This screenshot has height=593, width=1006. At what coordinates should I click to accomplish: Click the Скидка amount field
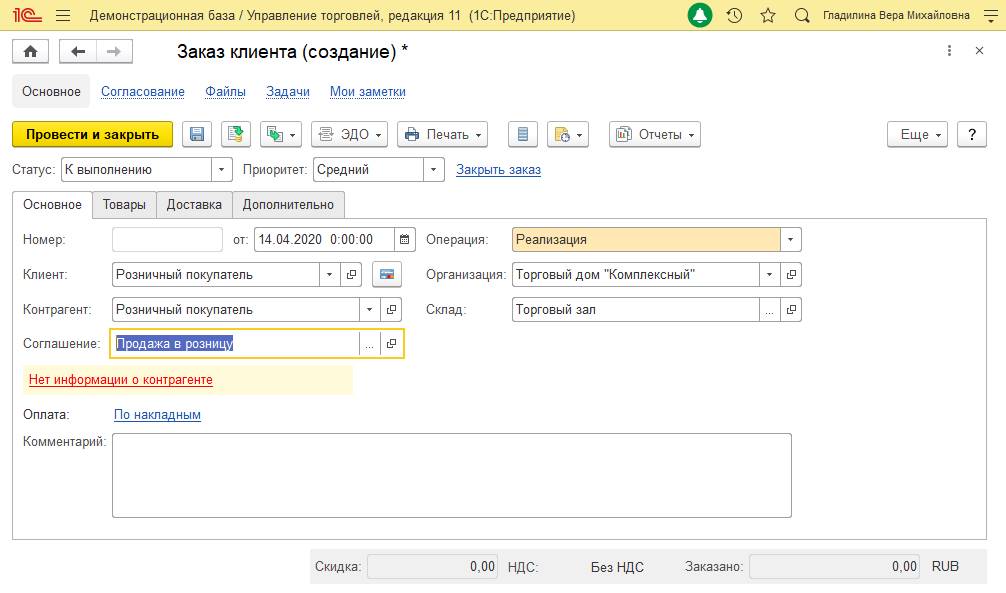(x=432, y=567)
